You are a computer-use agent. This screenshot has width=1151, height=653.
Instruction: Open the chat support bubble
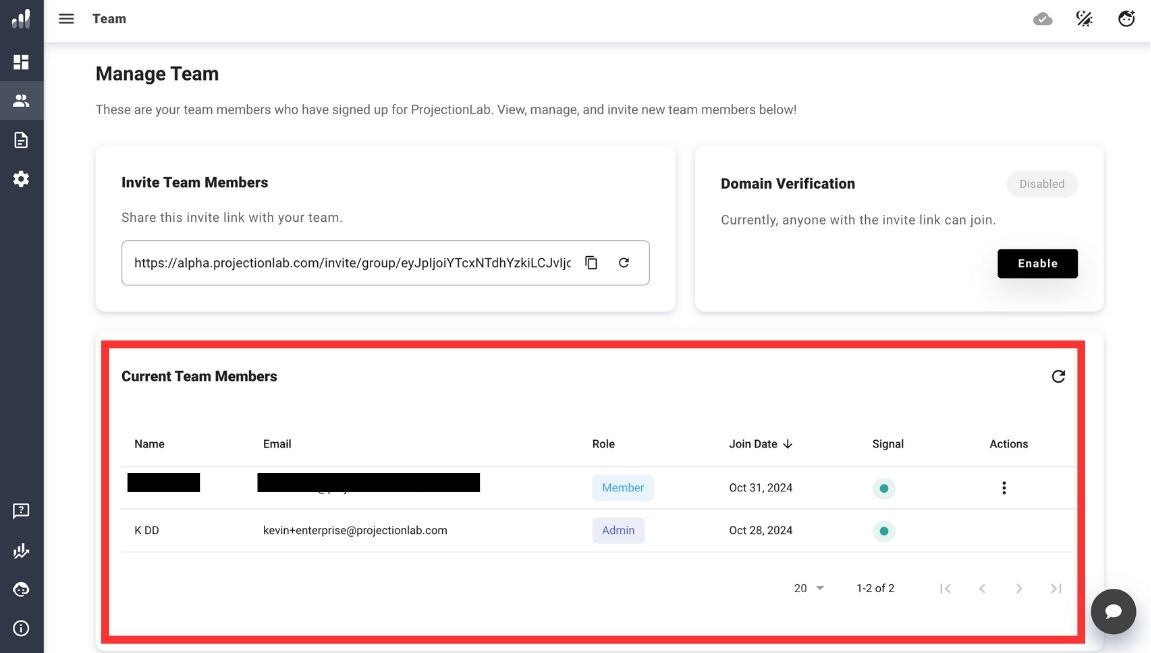tap(1113, 611)
